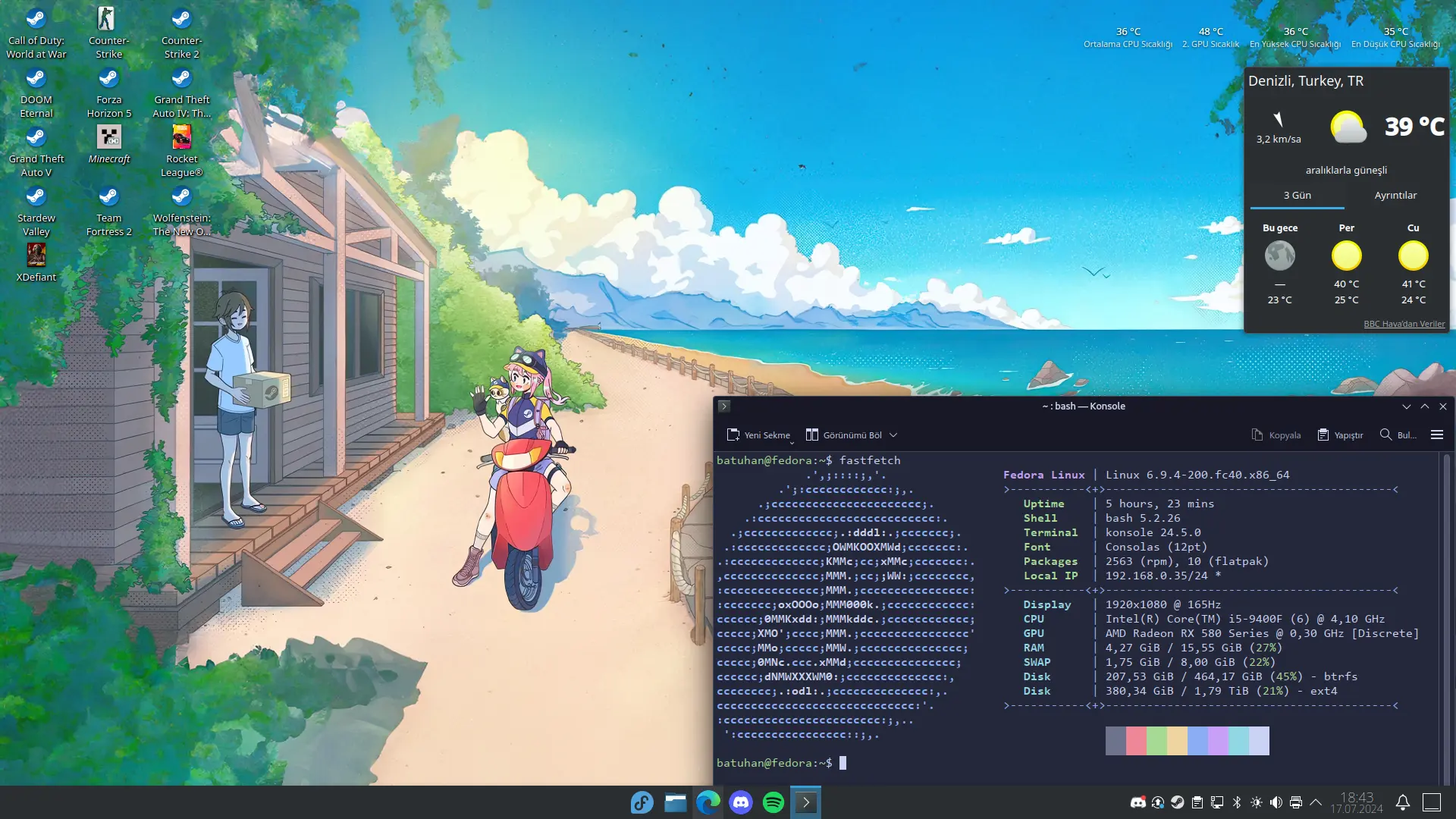Open Bluetooth settings from the tray
The width and height of the screenshot is (1456, 819).
coord(1237,802)
